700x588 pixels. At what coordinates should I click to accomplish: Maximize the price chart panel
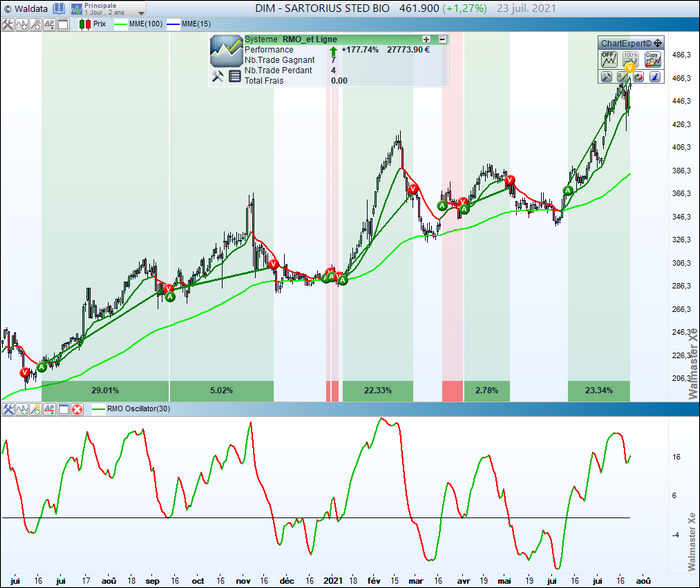pos(63,25)
